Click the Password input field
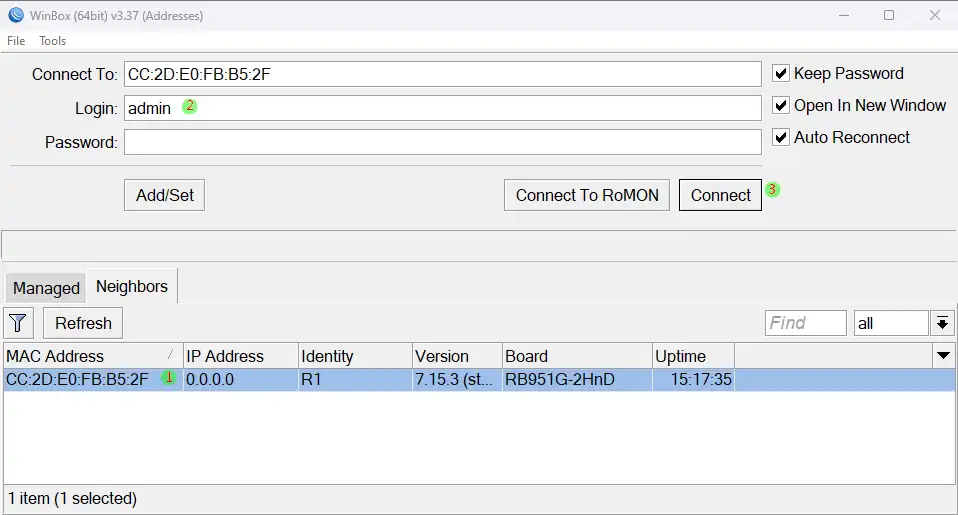 442,142
